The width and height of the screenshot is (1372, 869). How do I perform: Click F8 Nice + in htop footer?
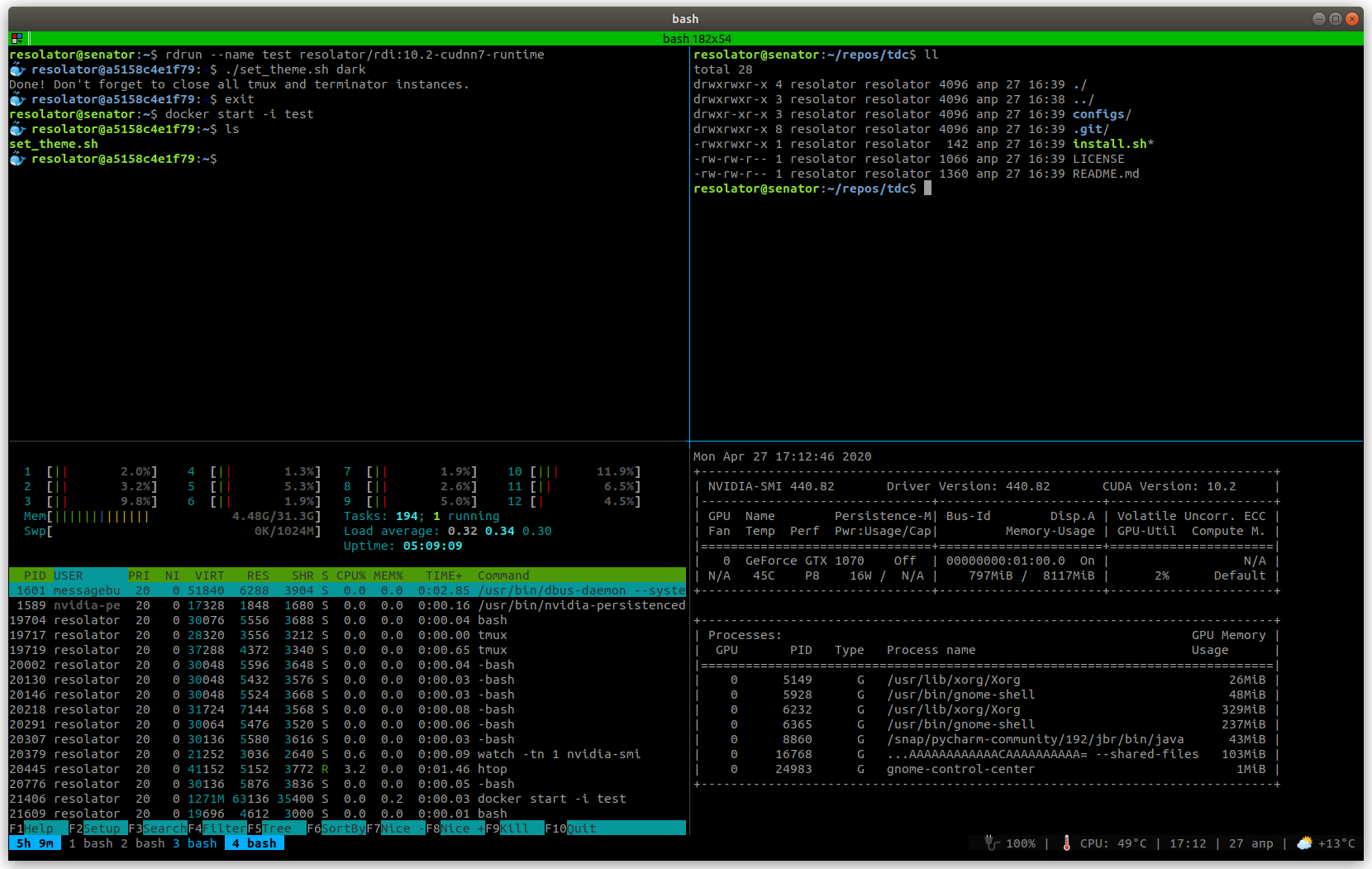click(x=455, y=828)
